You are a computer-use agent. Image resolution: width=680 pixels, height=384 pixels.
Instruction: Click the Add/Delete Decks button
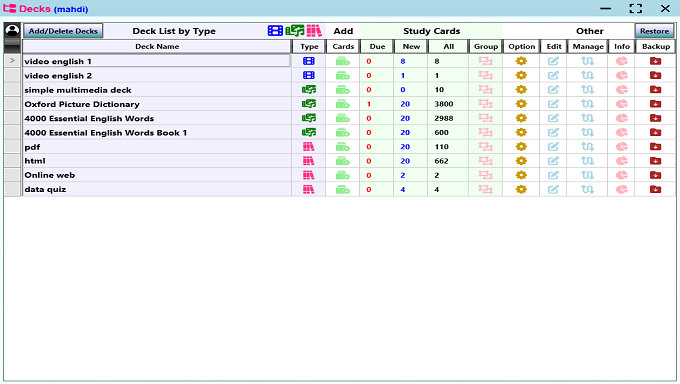coord(63,31)
